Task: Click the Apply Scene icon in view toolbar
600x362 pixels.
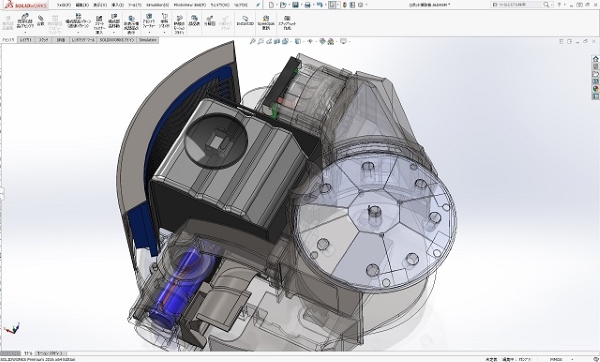Action: click(331, 41)
